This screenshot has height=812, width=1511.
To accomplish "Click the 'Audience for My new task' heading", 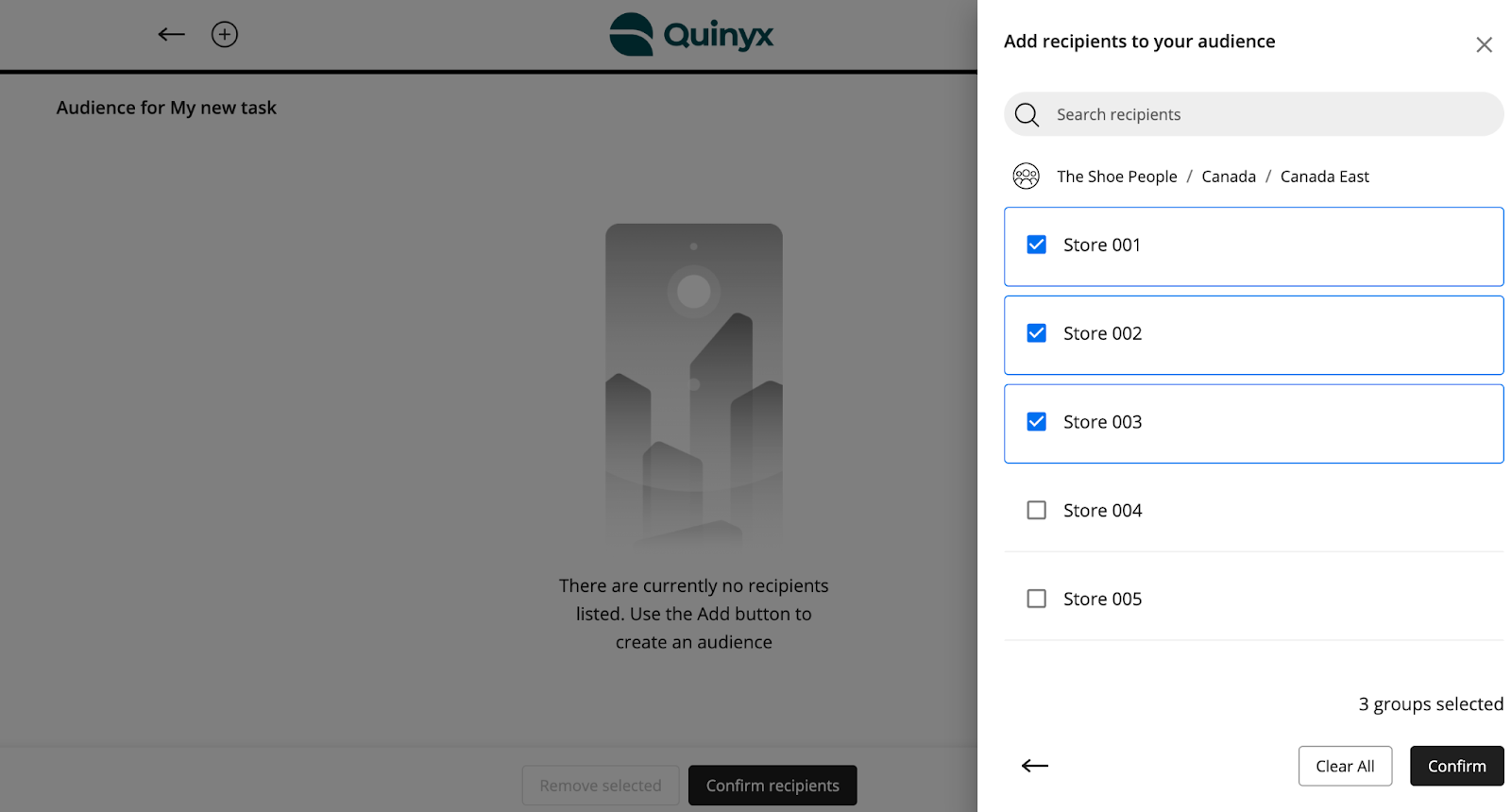I will (x=166, y=108).
